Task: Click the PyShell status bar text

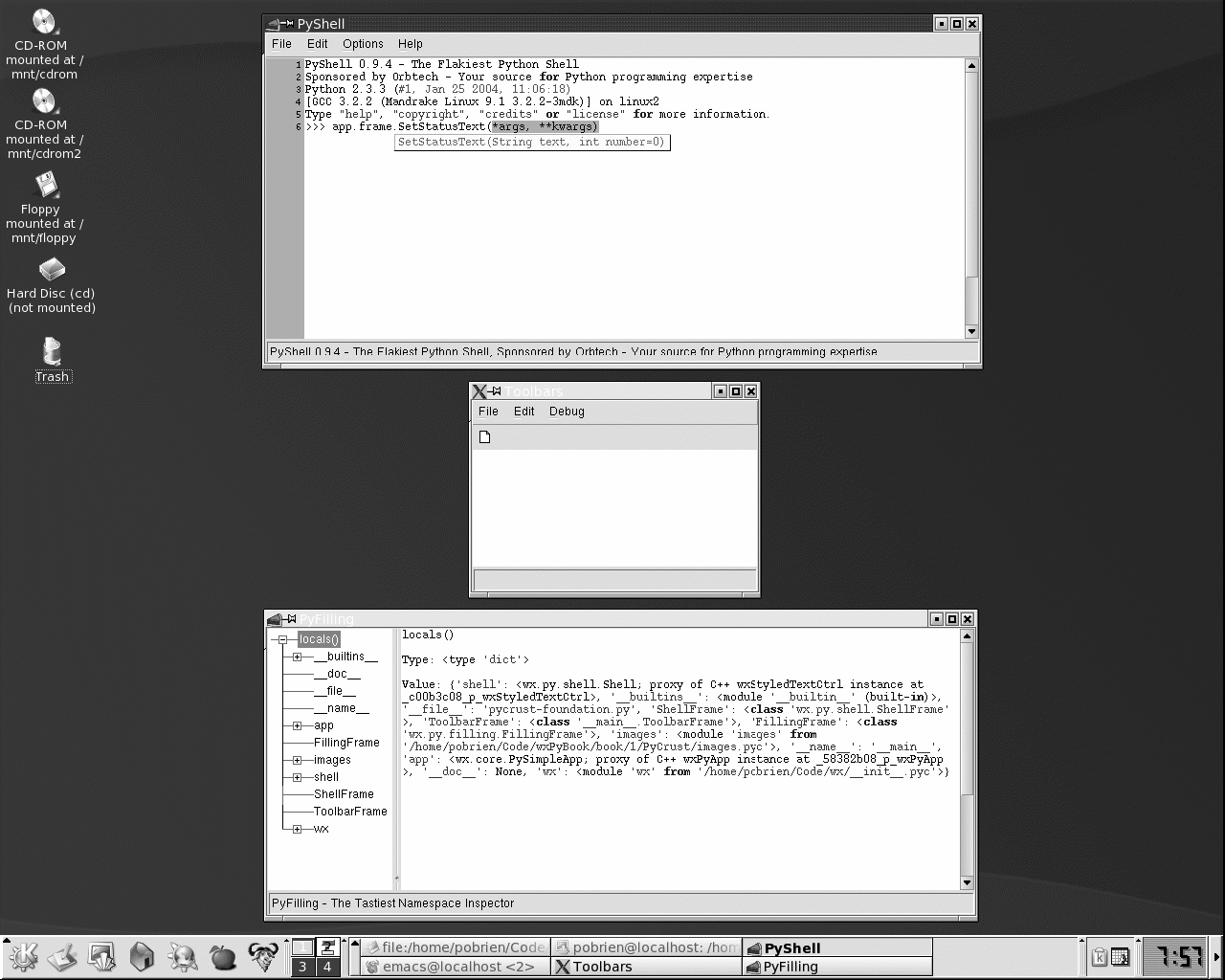Action: pyautogui.click(x=573, y=351)
